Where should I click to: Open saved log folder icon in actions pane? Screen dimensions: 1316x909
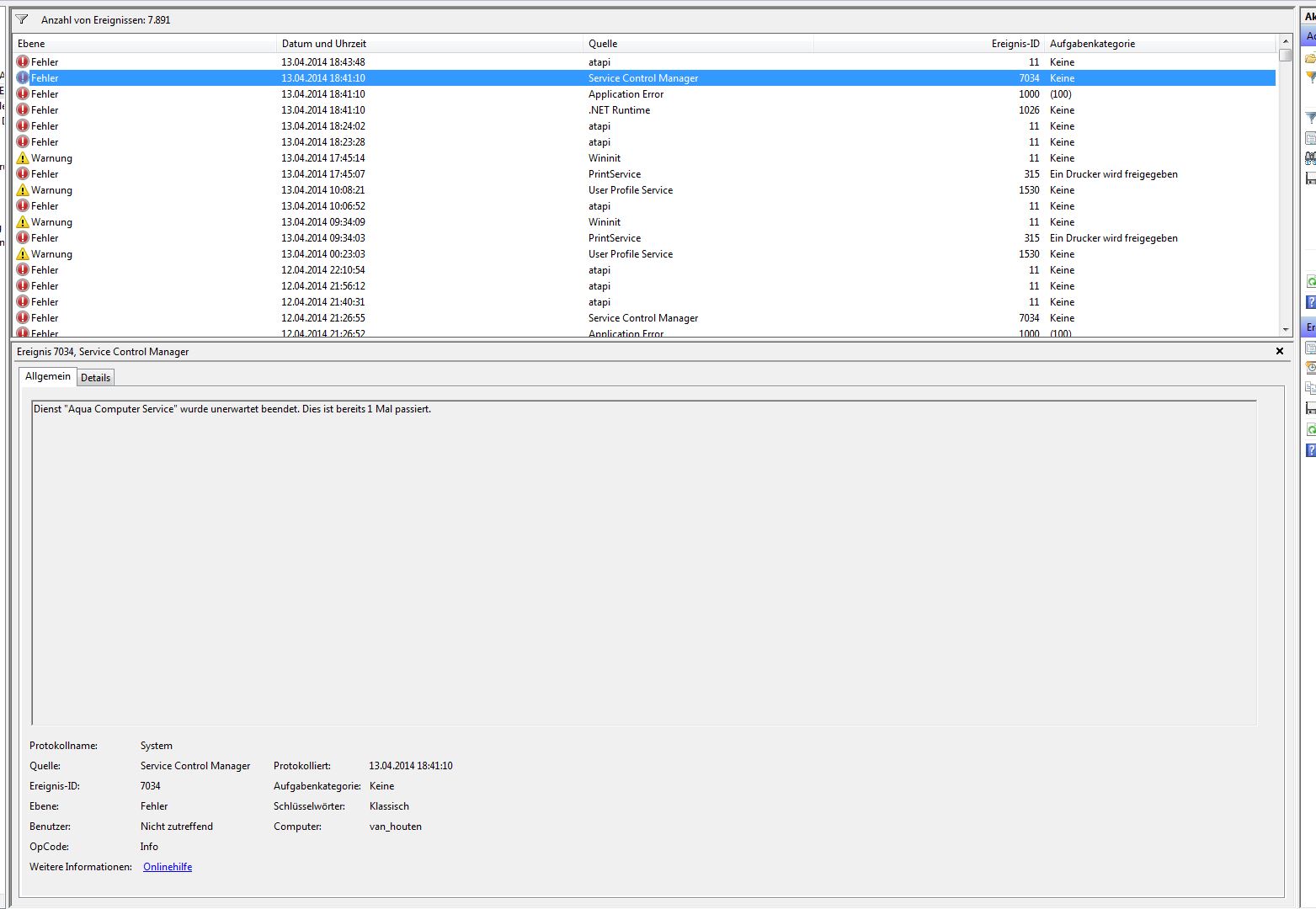point(1310,58)
